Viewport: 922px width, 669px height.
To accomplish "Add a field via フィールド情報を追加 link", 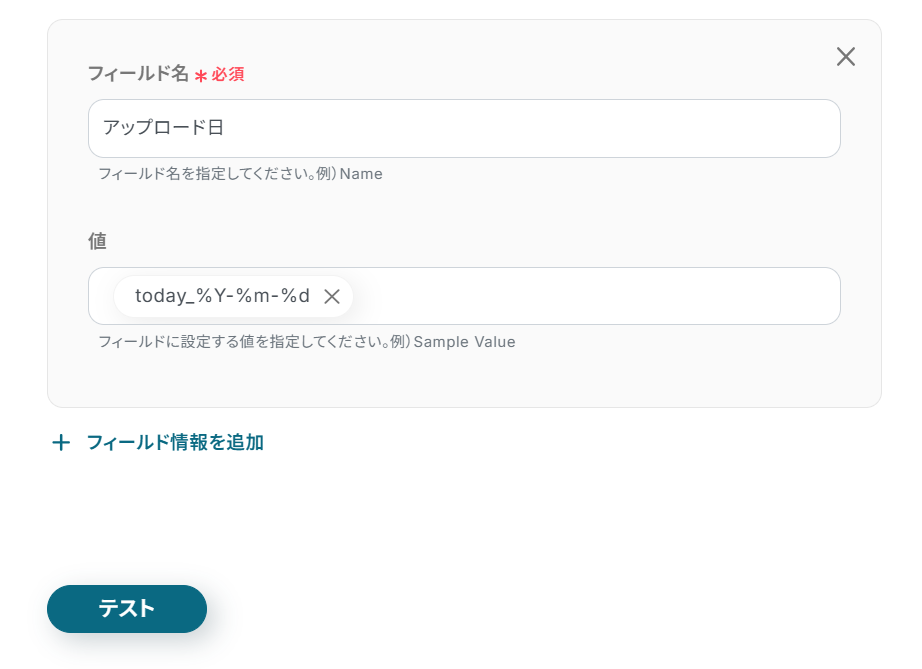I will (175, 443).
